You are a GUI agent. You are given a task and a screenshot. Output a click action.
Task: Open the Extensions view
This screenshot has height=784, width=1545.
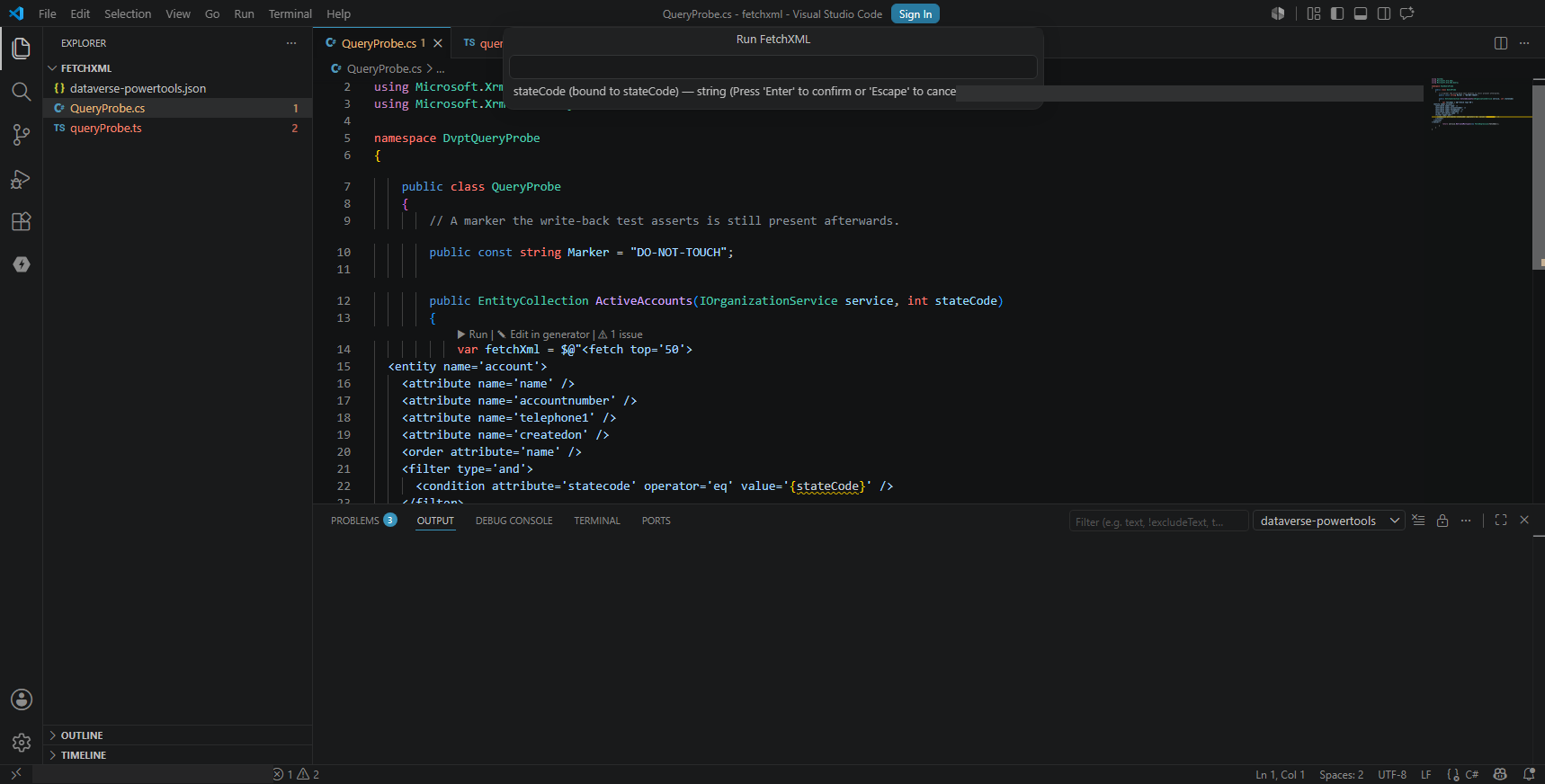[x=22, y=222]
